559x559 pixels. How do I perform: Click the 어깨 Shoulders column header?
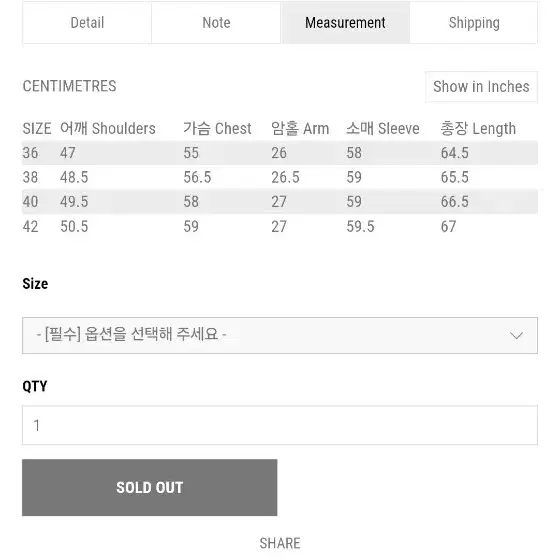pyautogui.click(x=108, y=128)
